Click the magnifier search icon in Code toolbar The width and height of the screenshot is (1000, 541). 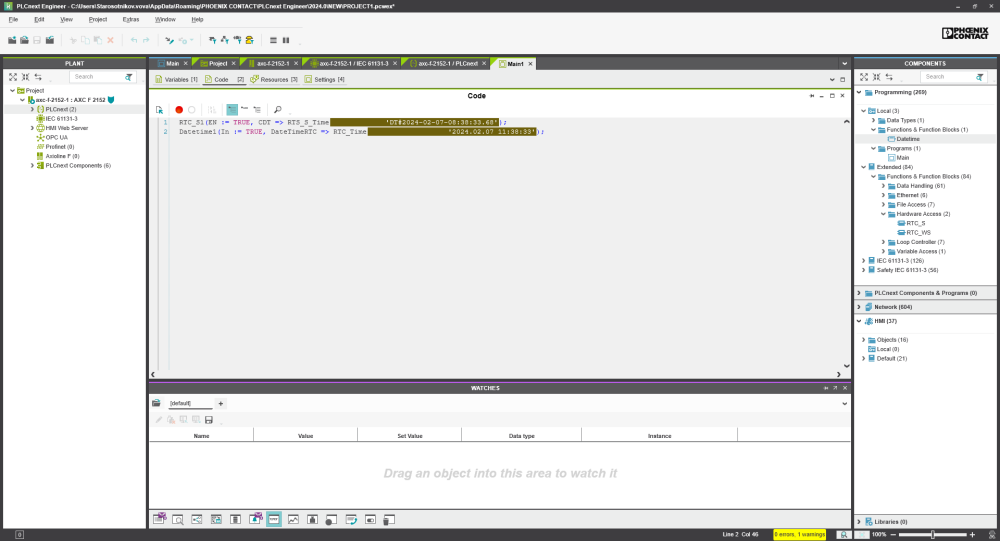pos(278,109)
